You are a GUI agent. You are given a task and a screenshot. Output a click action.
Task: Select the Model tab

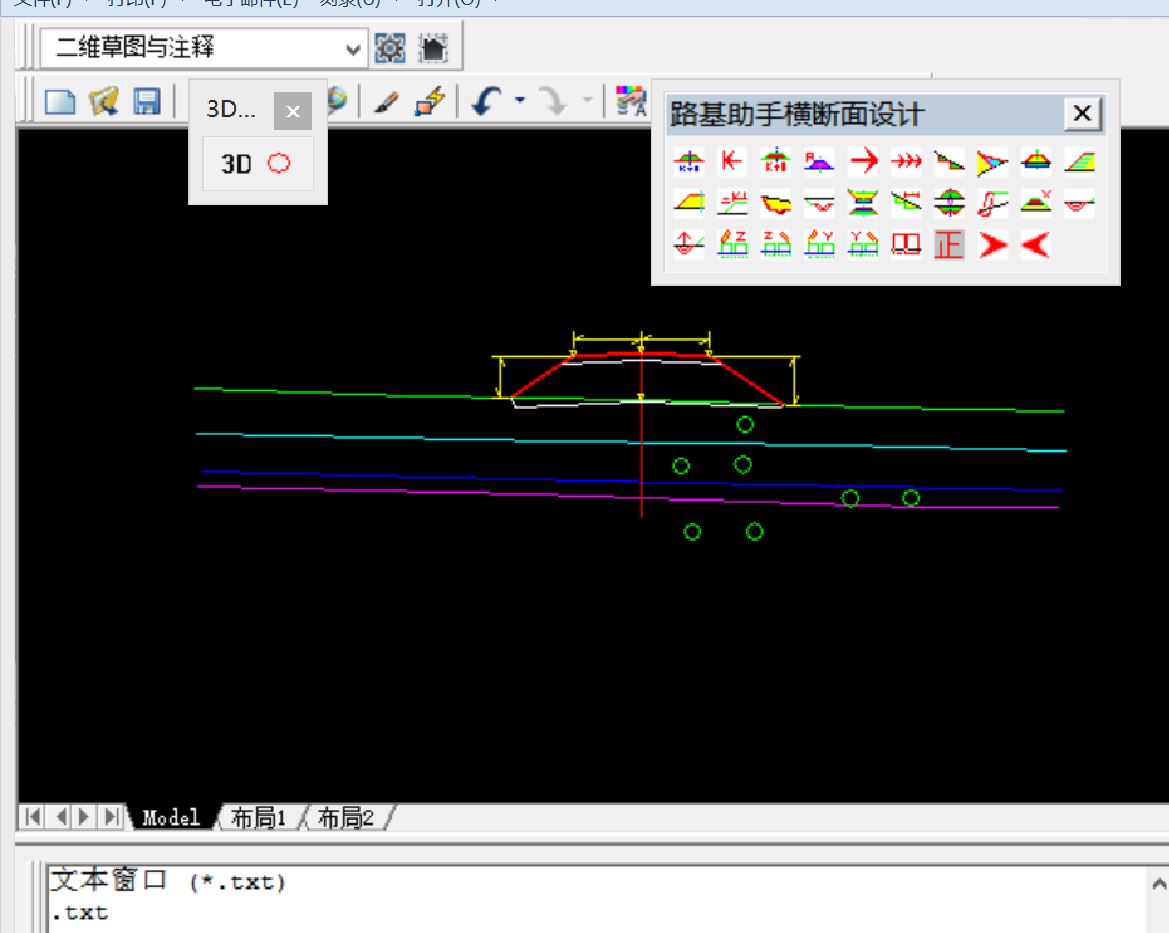170,818
